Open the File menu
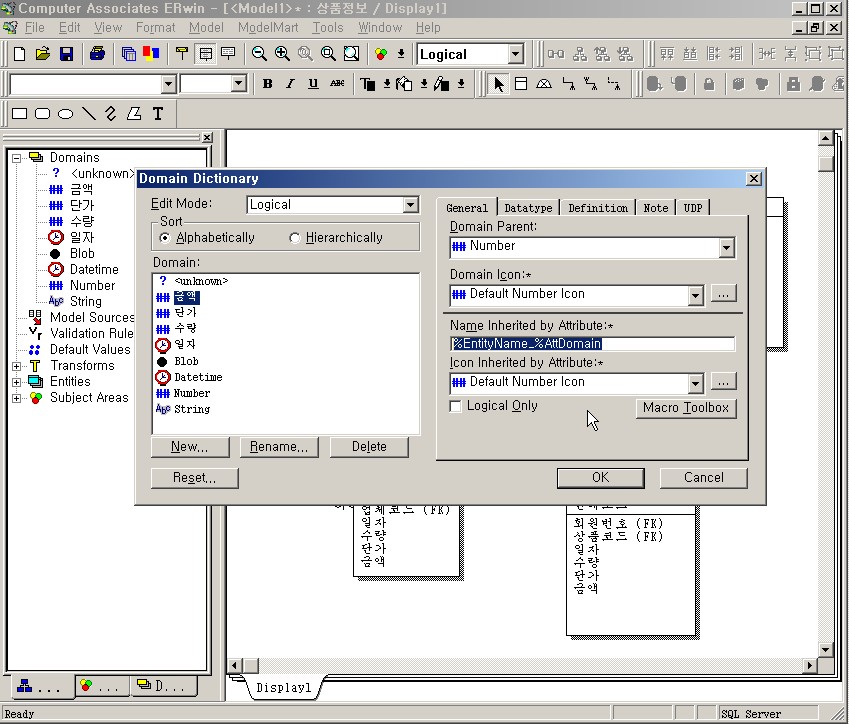Screen dimensions: 849x724 34,27
